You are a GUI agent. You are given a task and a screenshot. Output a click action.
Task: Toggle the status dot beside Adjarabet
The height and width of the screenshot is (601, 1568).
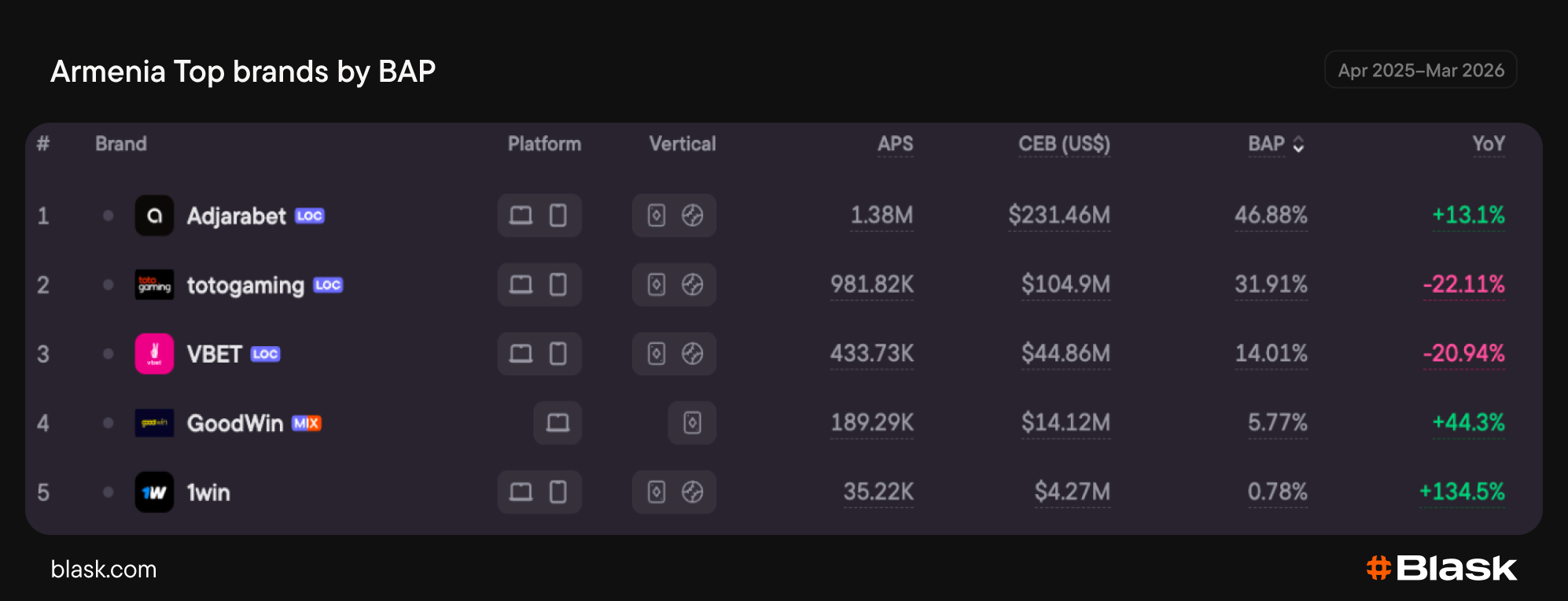pos(109,216)
